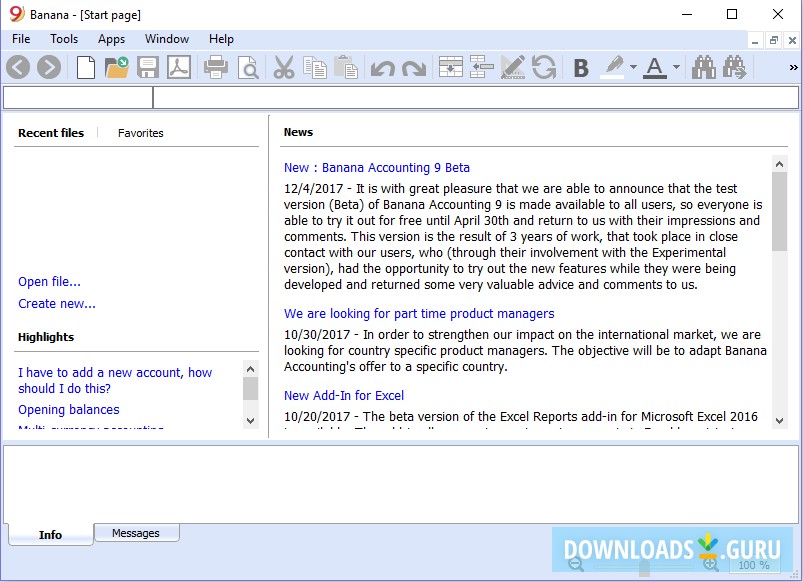
Task: Click the pencil ruler check accounting icon
Action: 513,67
